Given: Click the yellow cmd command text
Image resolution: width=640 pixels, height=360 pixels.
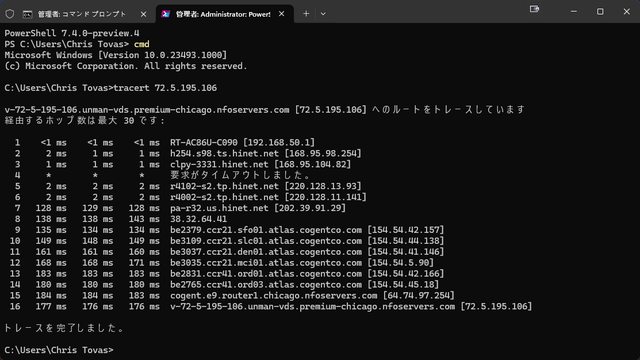Looking at the screenshot, I should (142, 44).
